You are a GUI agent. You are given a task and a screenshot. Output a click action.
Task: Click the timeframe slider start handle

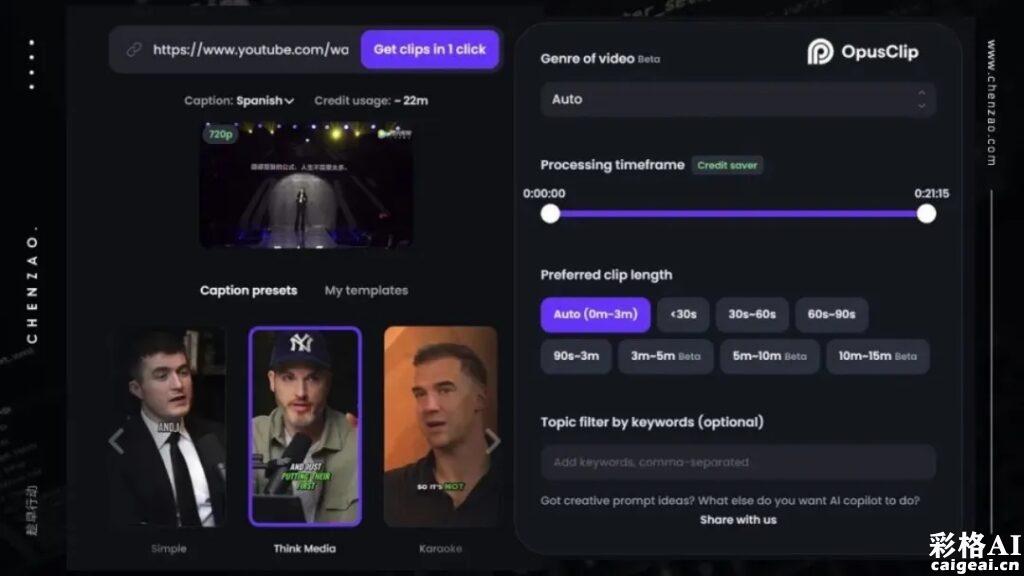[550, 213]
